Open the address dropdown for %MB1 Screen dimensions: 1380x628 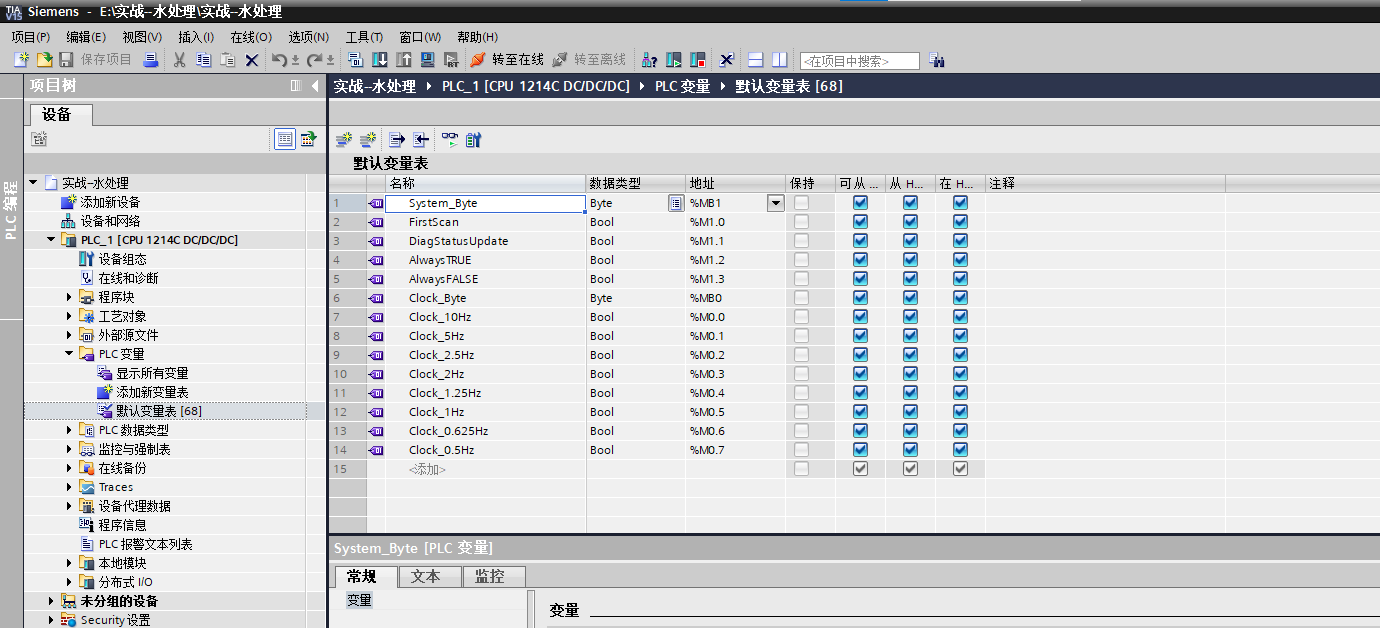pos(775,203)
